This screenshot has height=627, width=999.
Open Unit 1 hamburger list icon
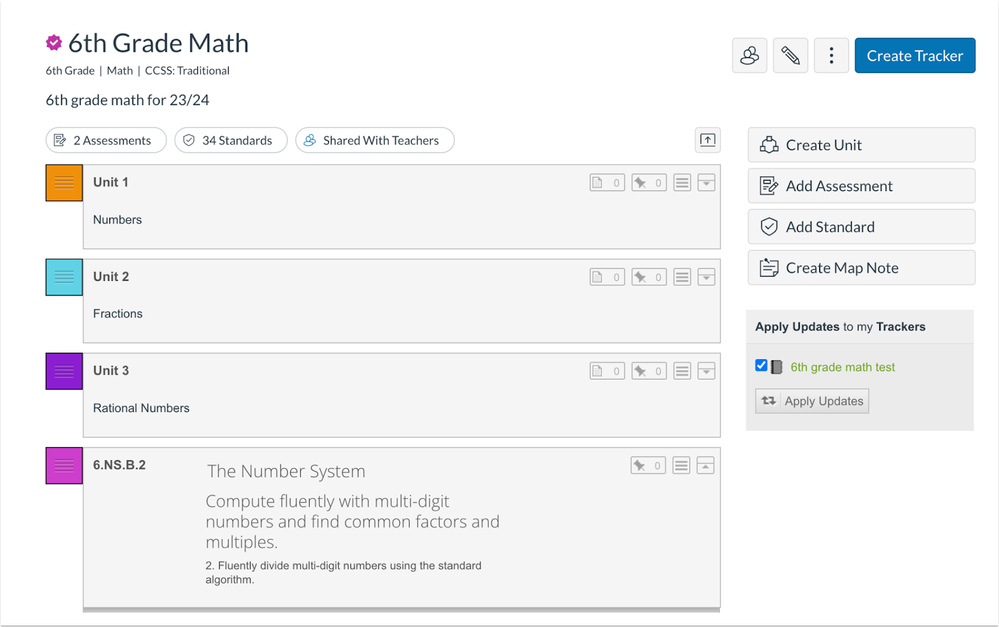coord(682,183)
